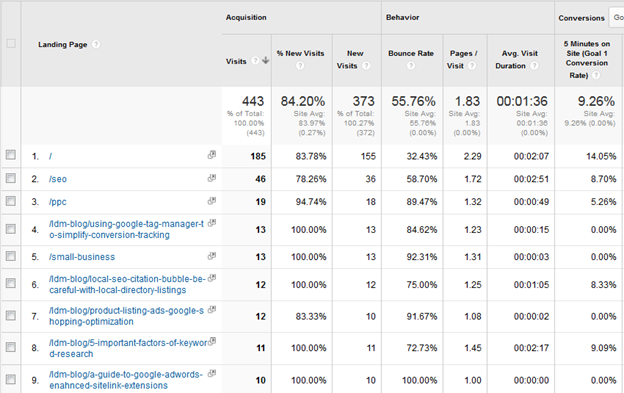
Task: Open the google-tag-manager blog post link
Action: [127, 230]
